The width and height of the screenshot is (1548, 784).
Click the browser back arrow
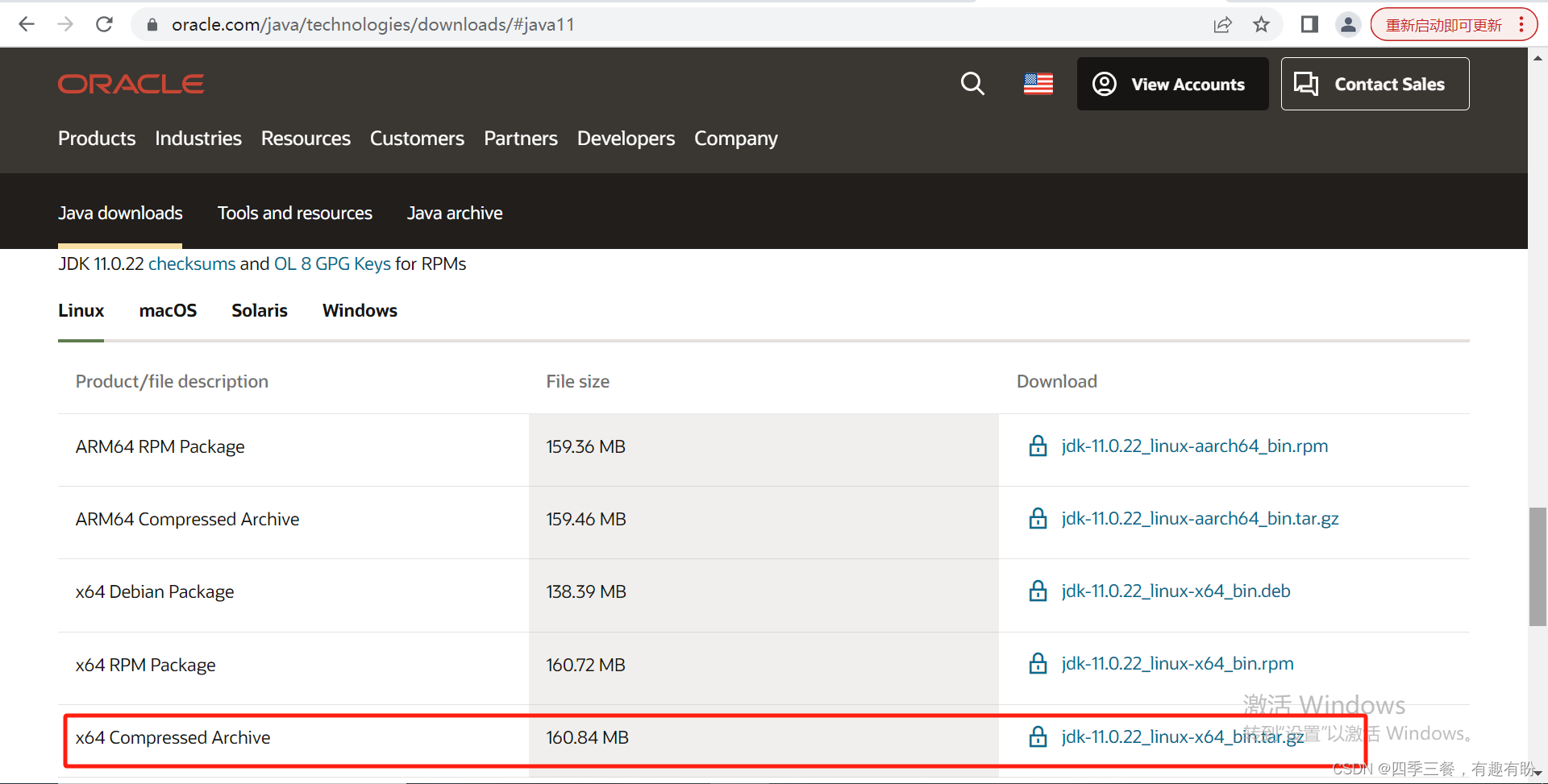click(x=27, y=24)
